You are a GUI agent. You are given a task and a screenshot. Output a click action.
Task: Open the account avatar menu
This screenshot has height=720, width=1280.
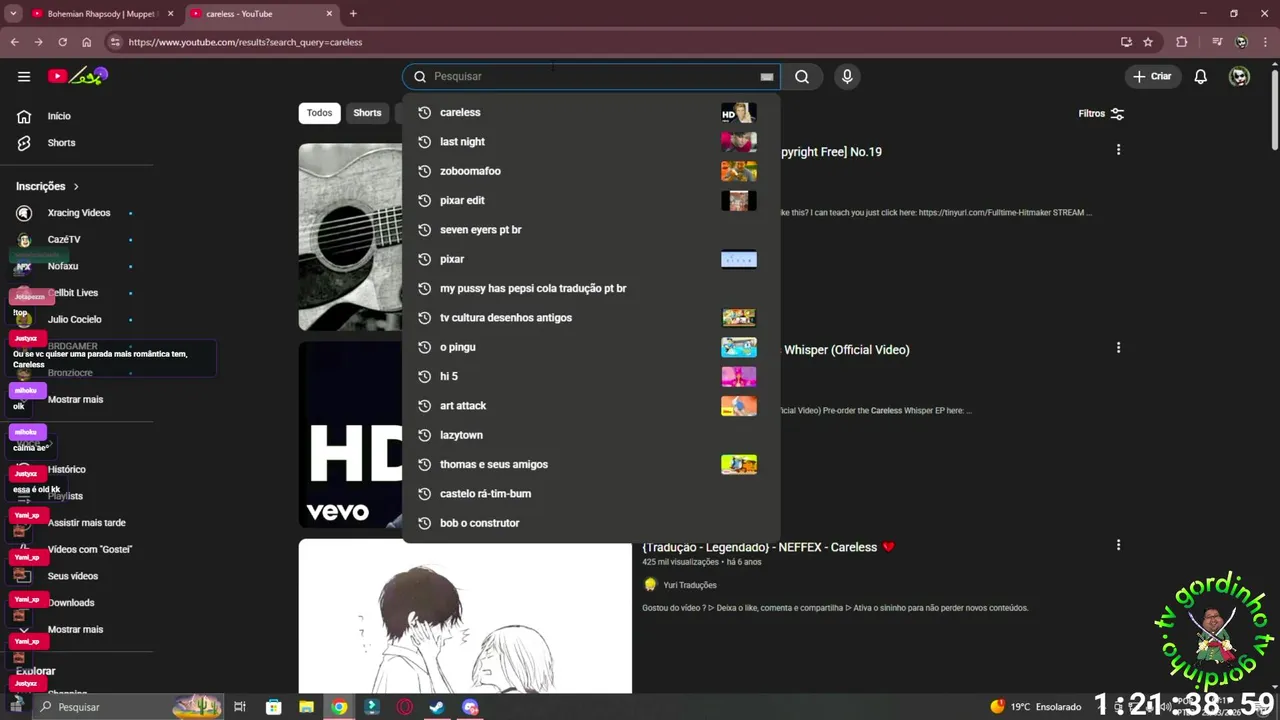point(1239,77)
